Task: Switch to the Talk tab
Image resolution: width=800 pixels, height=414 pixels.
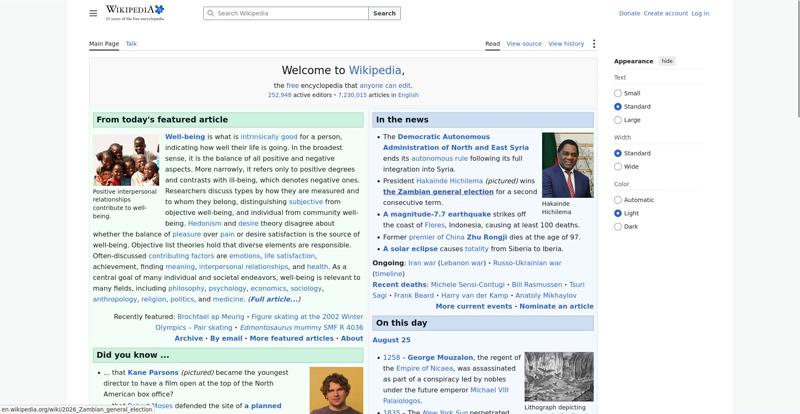Action: click(x=131, y=44)
